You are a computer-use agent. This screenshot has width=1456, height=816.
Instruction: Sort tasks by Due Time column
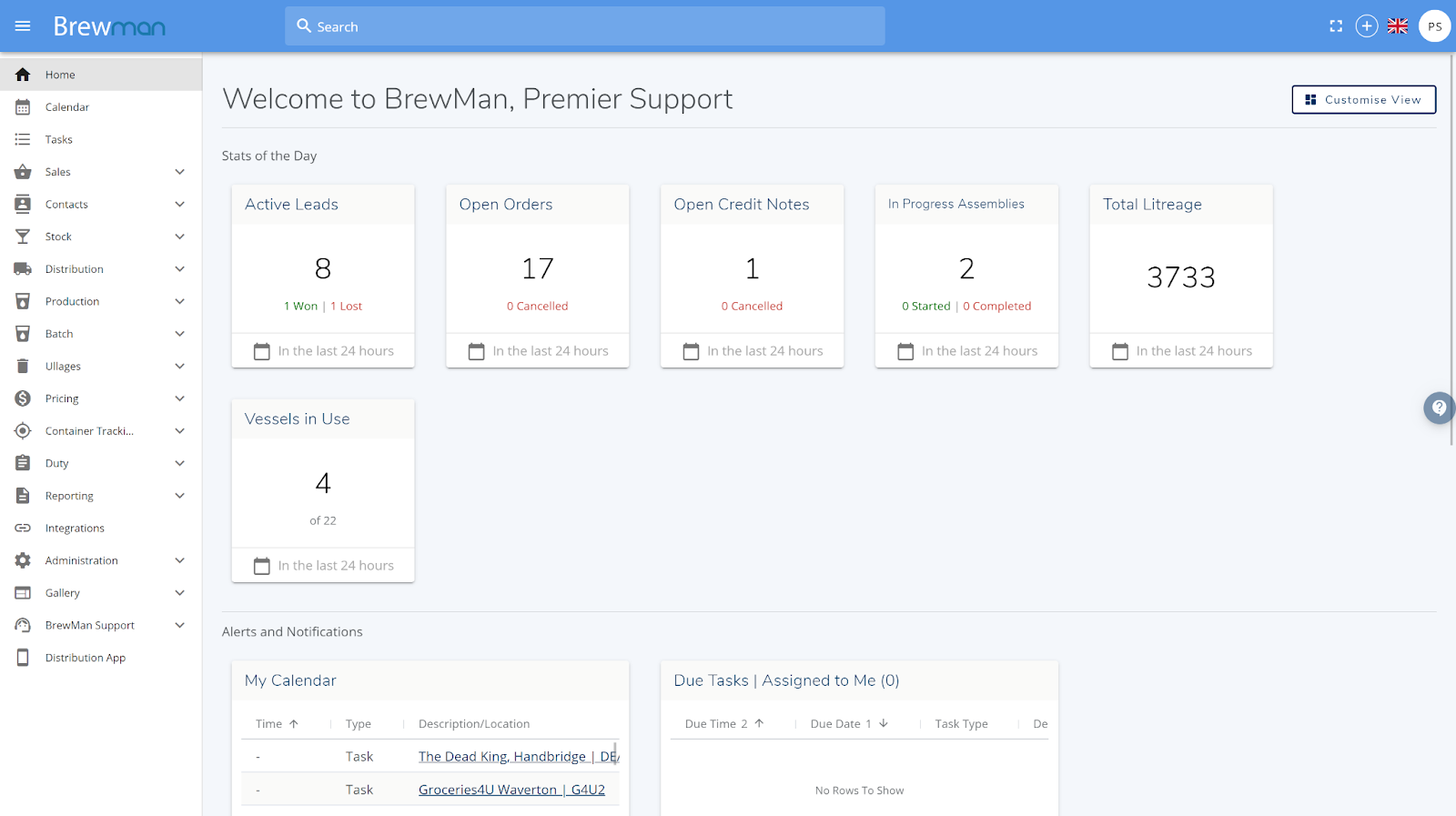click(724, 724)
